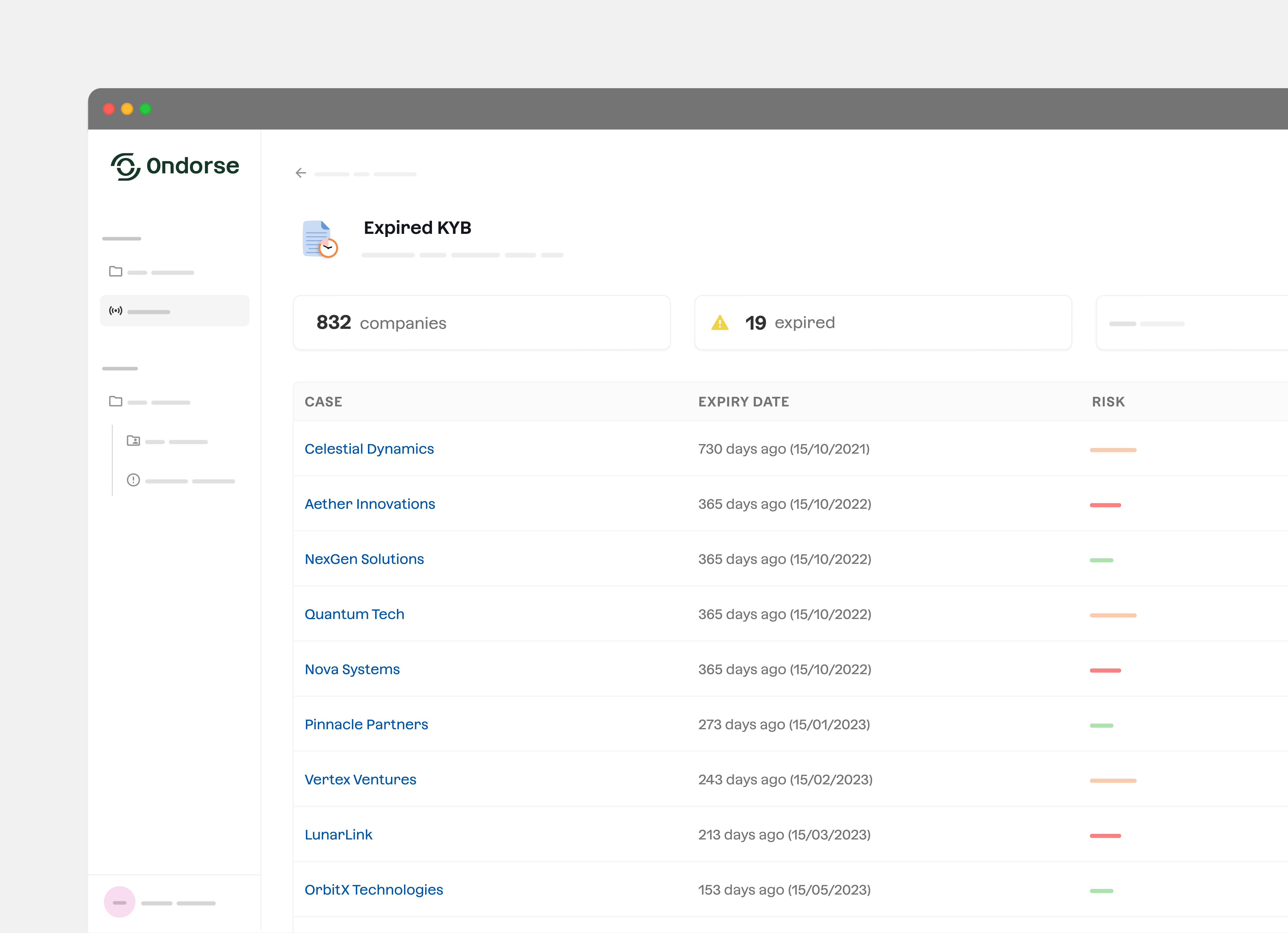Open the Celestial Dynamics case
The width and height of the screenshot is (1288, 933).
click(369, 449)
